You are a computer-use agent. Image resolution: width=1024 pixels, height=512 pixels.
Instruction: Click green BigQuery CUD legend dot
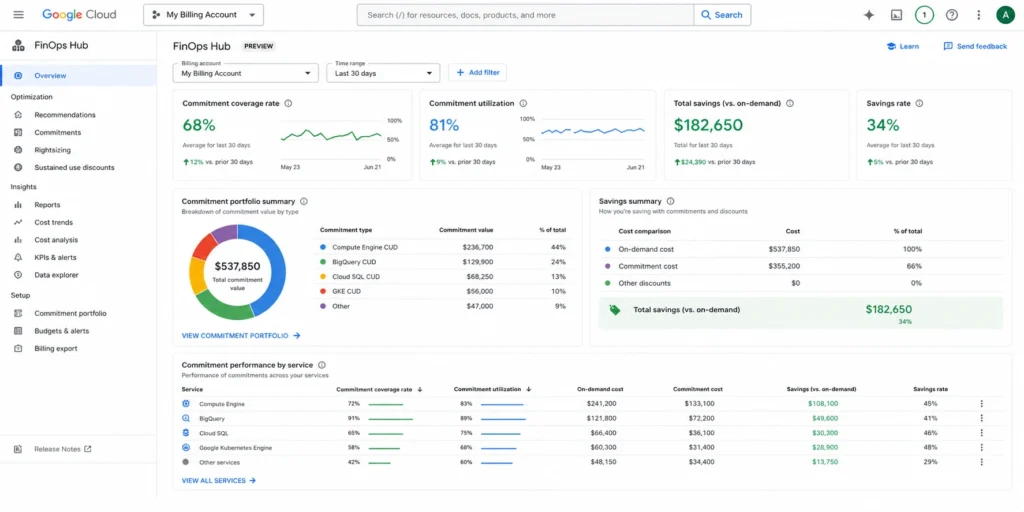pyautogui.click(x=323, y=262)
